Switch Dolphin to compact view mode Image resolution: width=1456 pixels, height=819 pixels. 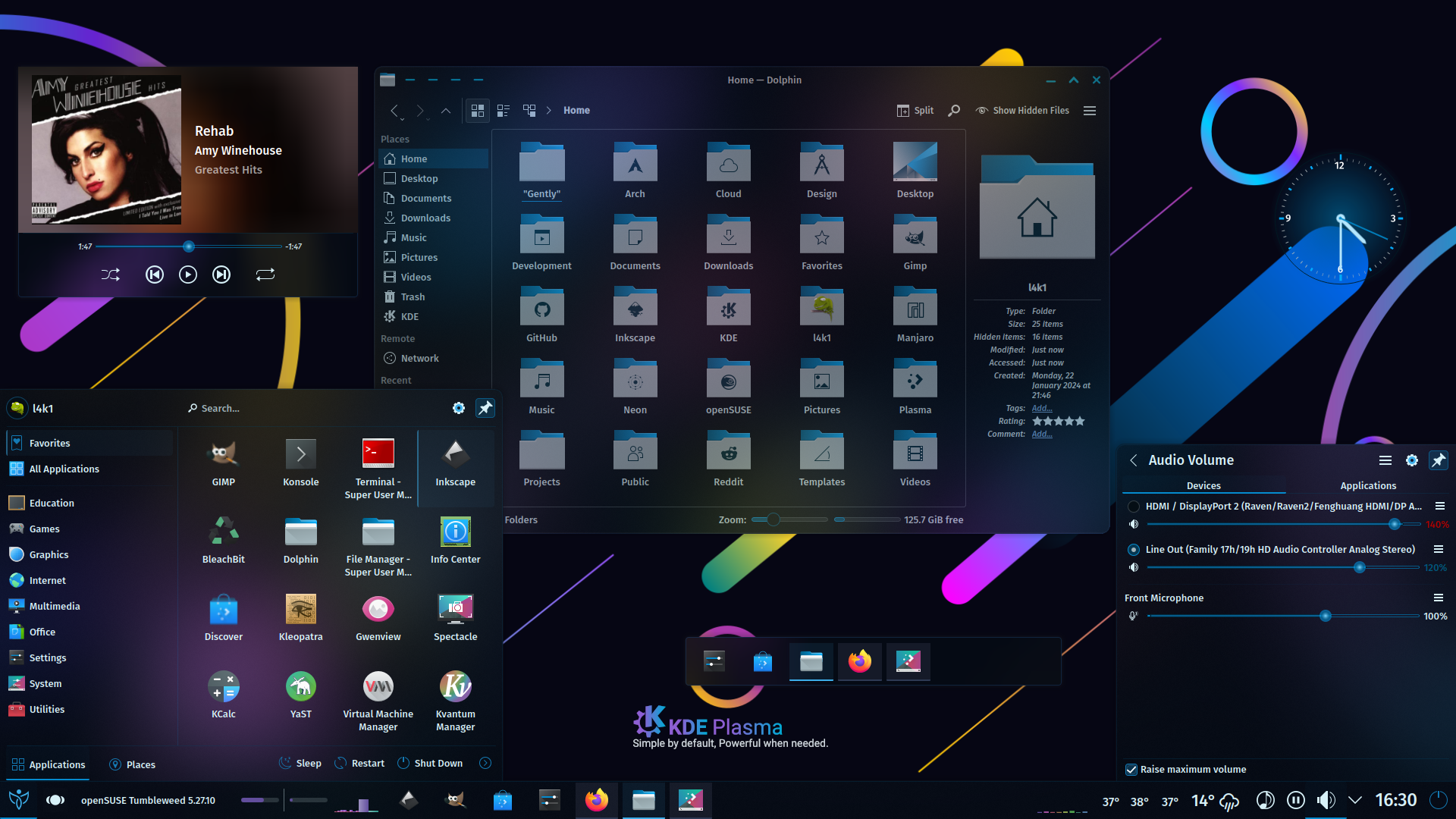pos(504,111)
